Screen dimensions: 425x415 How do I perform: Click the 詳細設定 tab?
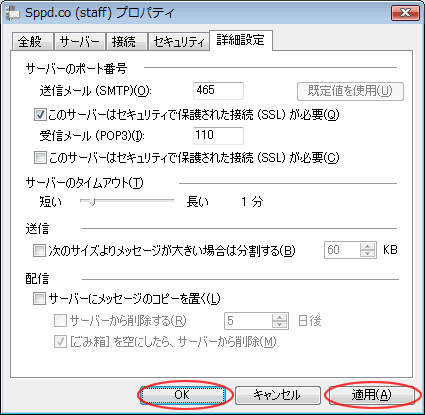pyautogui.click(x=240, y=40)
